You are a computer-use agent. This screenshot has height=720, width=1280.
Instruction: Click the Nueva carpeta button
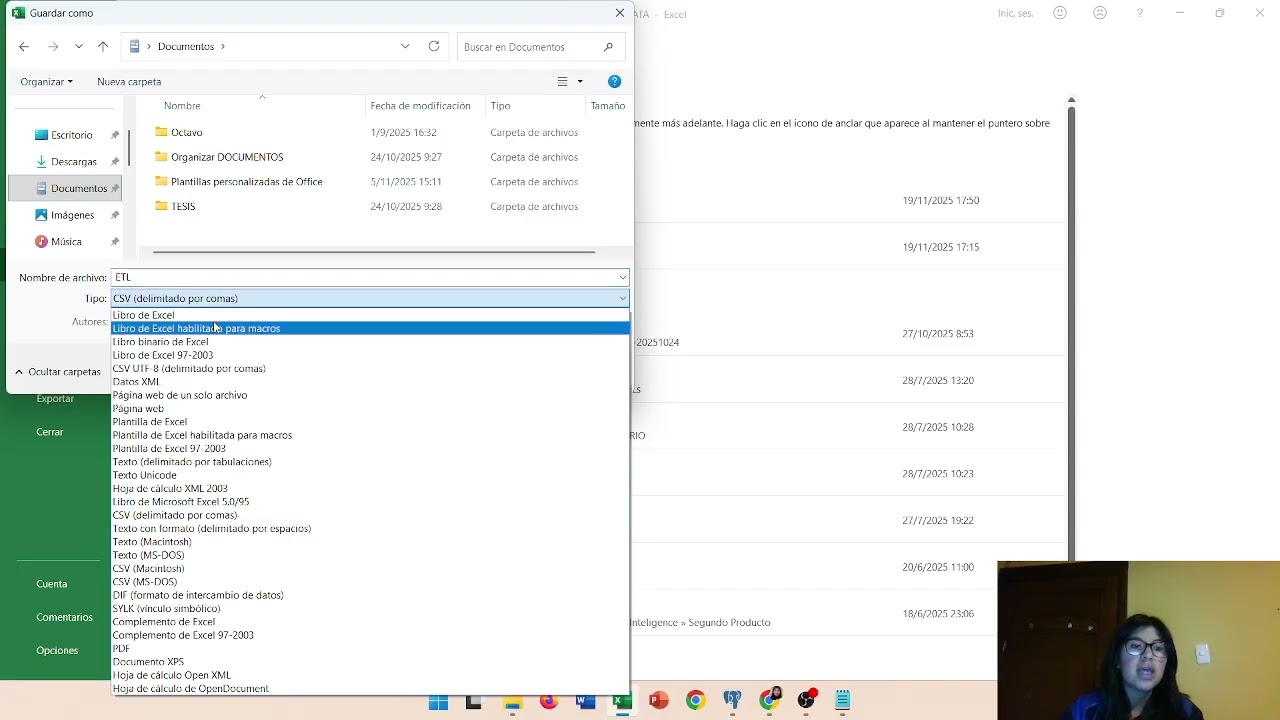129,82
